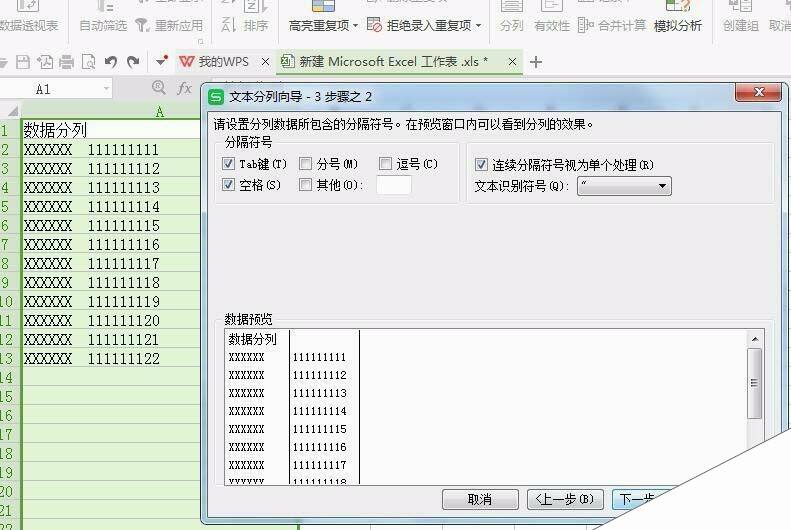Image resolution: width=791 pixels, height=530 pixels.
Task: Click the Export to PDF icon
Action: click(x=45, y=62)
